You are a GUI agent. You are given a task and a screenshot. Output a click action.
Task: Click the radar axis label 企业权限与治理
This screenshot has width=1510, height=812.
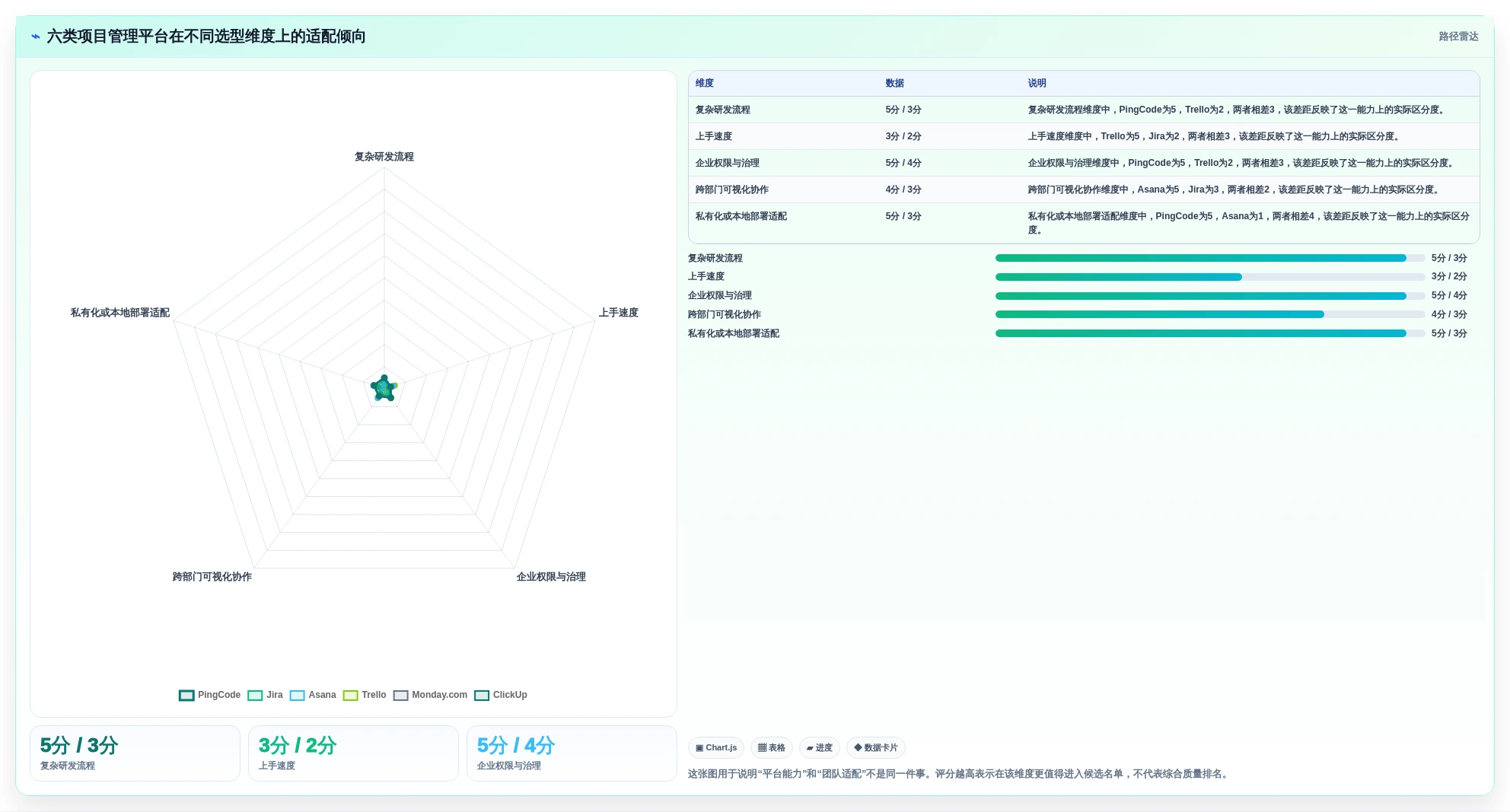point(551,577)
